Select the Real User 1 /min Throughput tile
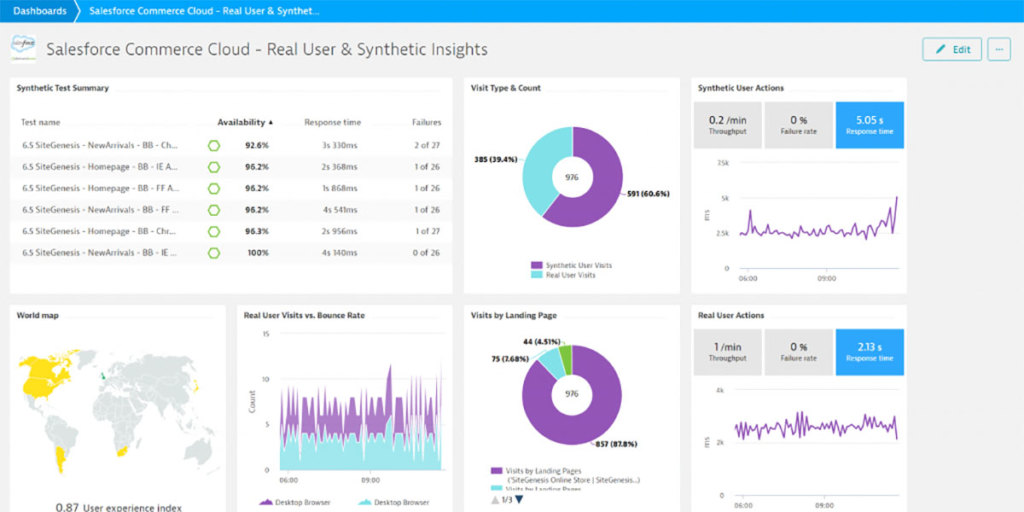The width and height of the screenshot is (1024, 512). point(727,352)
